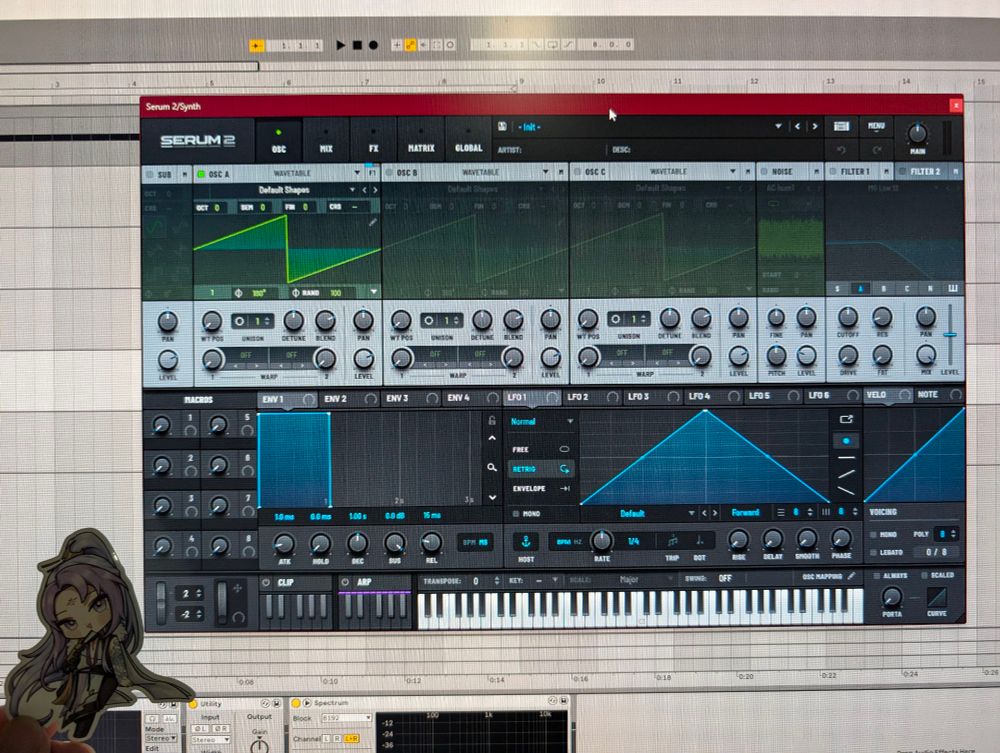The height and width of the screenshot is (753, 1000).
Task: Select the LFO ramp down line tool
Action: tap(846, 490)
